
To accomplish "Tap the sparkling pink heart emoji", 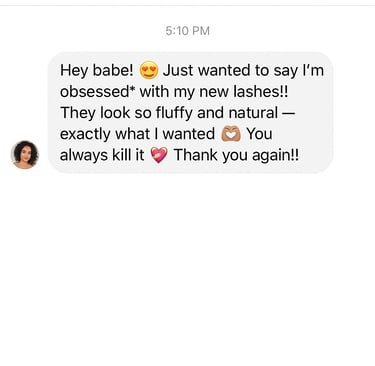I will click(x=159, y=155).
